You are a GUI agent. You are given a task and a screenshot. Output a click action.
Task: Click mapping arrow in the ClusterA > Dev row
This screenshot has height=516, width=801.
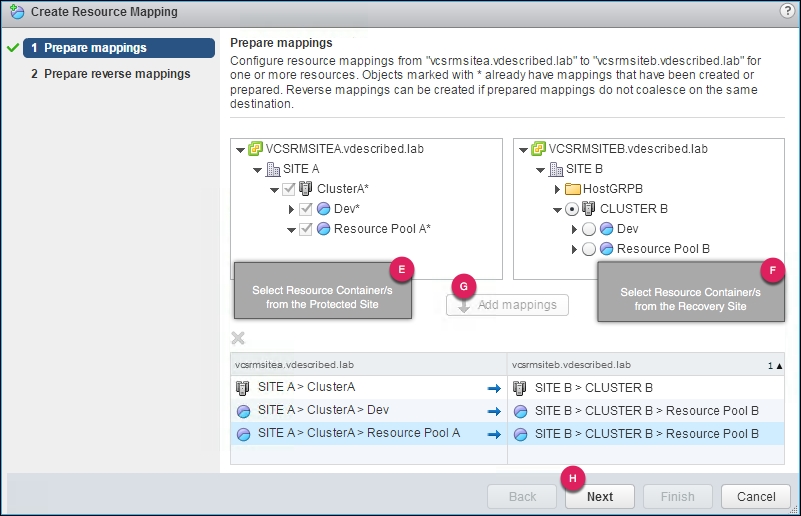coord(494,411)
